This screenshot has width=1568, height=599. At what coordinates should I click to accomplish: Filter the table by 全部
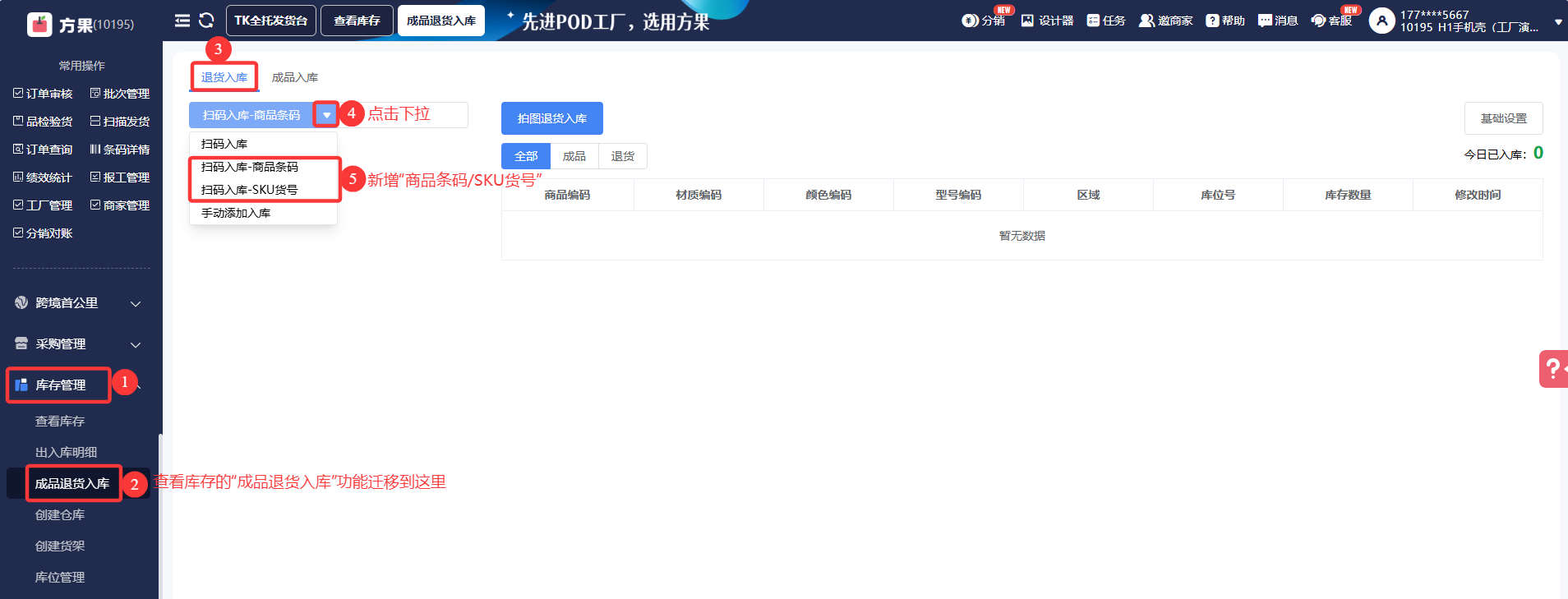[526, 156]
